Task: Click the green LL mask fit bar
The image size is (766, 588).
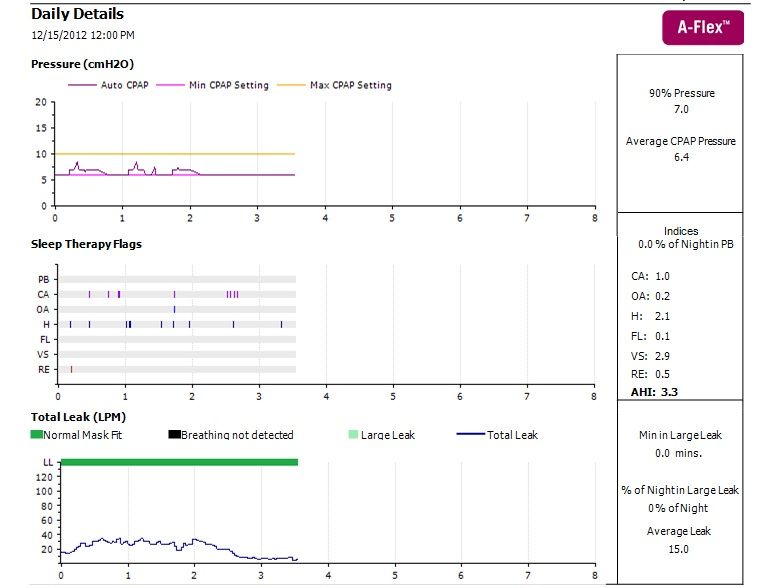Action: (179, 462)
